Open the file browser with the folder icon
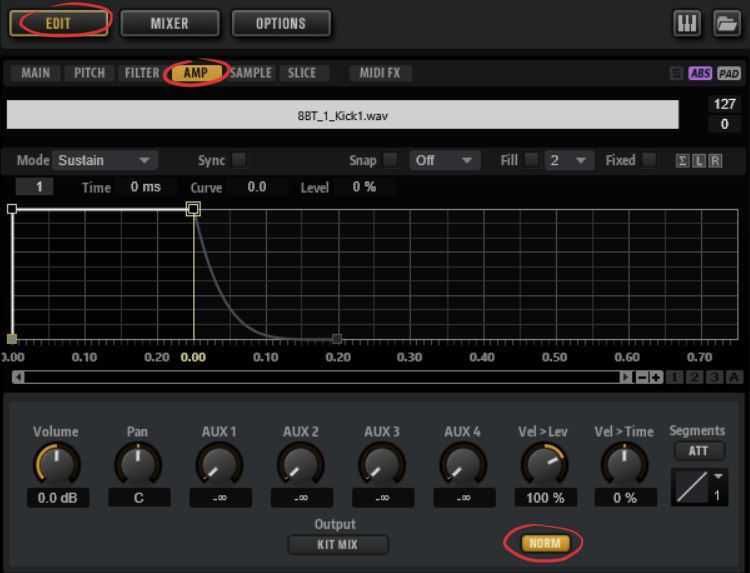750x573 pixels. point(726,23)
